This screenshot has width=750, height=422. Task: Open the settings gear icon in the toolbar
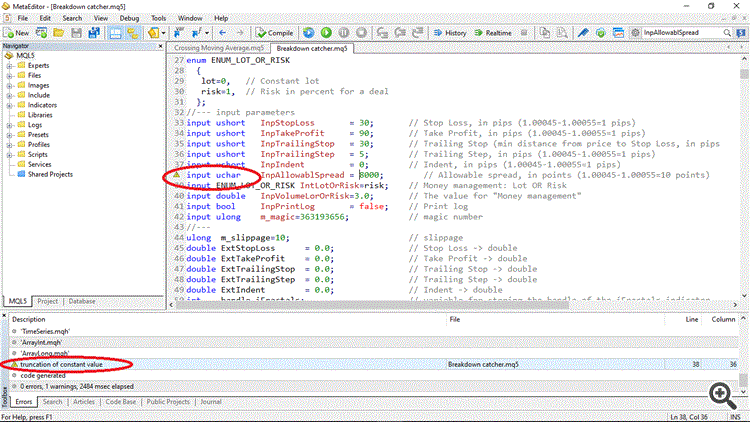(635, 33)
